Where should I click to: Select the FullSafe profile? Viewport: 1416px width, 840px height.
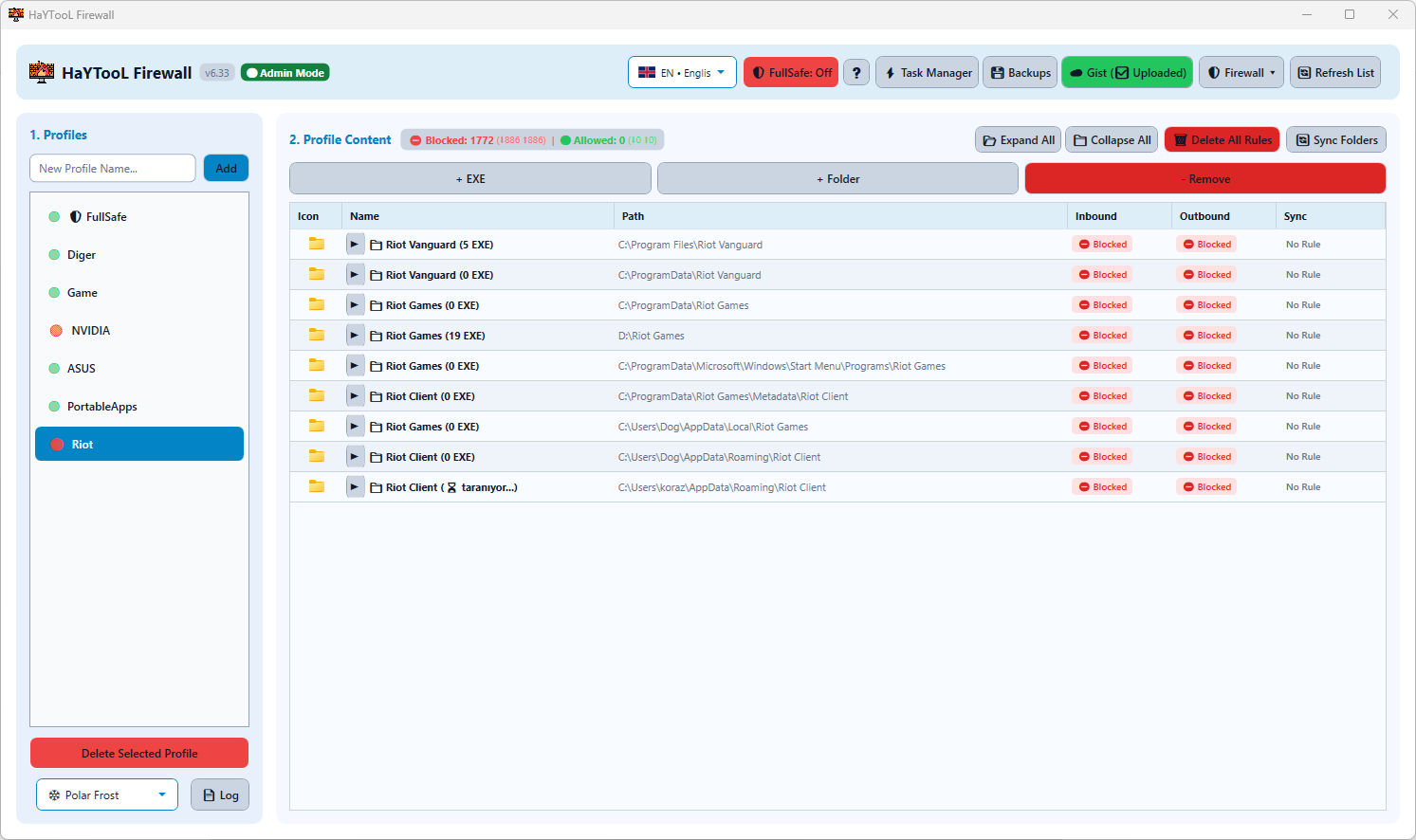(139, 217)
